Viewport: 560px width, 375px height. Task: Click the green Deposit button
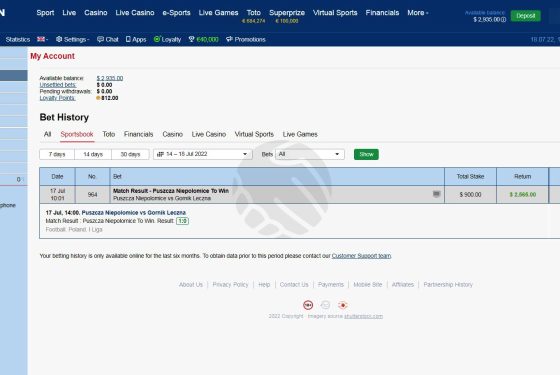pyautogui.click(x=525, y=16)
